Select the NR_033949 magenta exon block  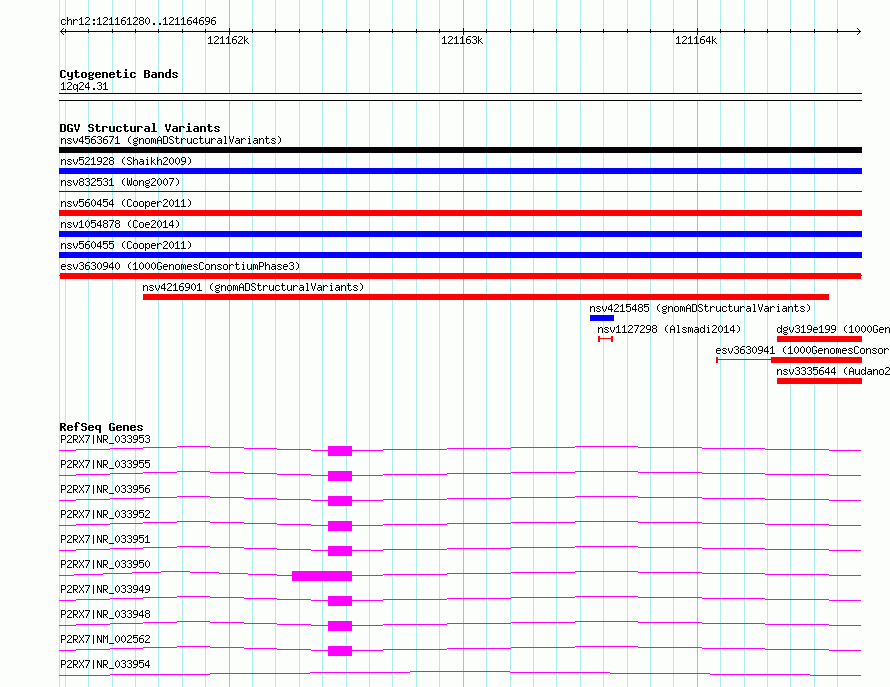(340, 601)
